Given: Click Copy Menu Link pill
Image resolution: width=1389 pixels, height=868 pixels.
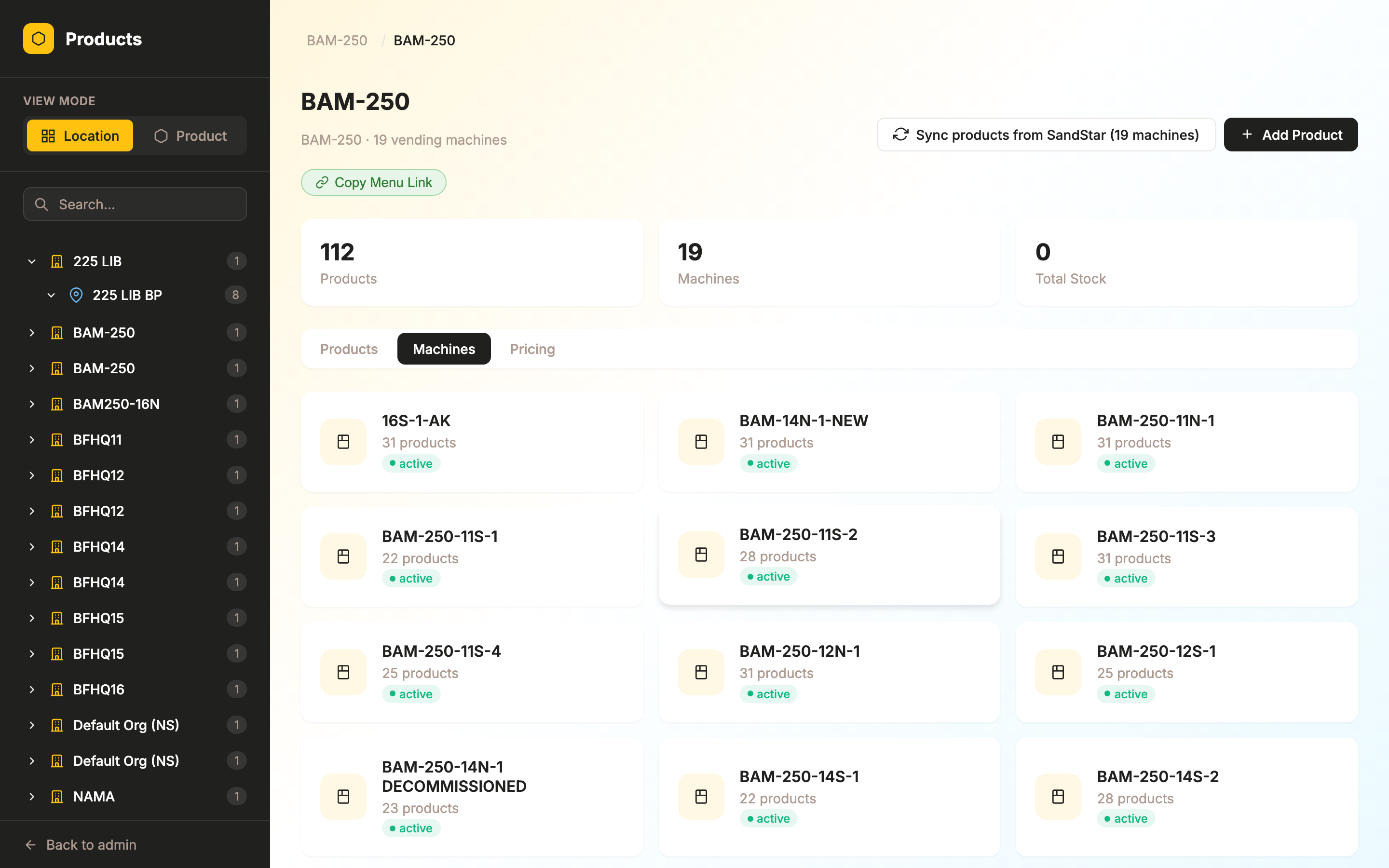Looking at the screenshot, I should (x=374, y=183).
